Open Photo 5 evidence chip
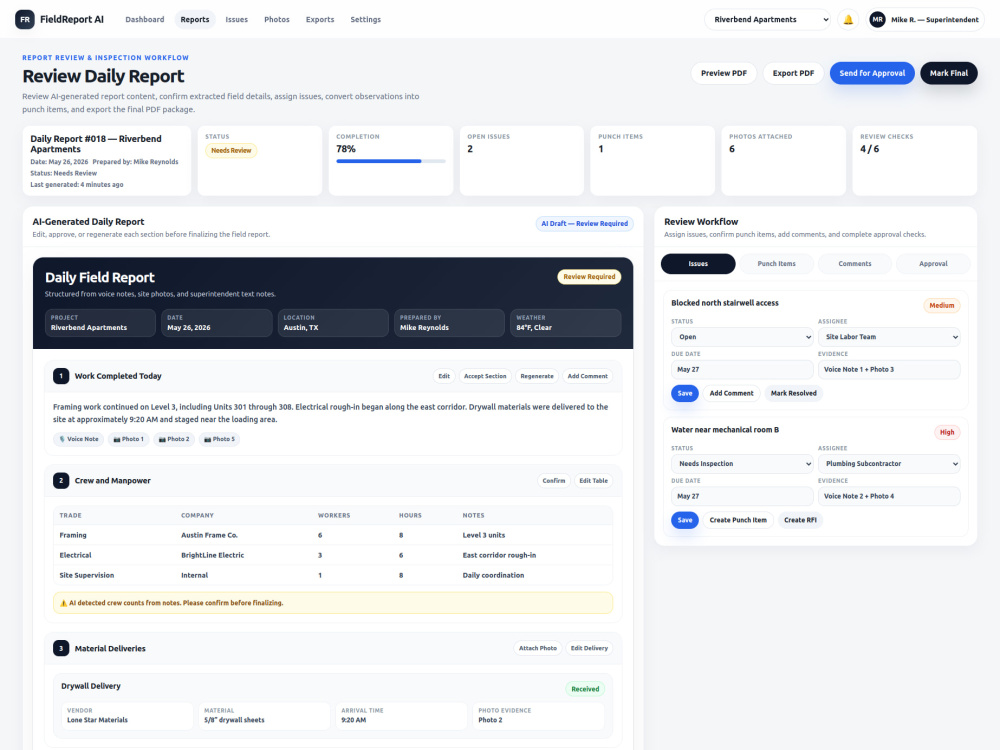Viewport: 1000px width, 750px height. [x=219, y=439]
